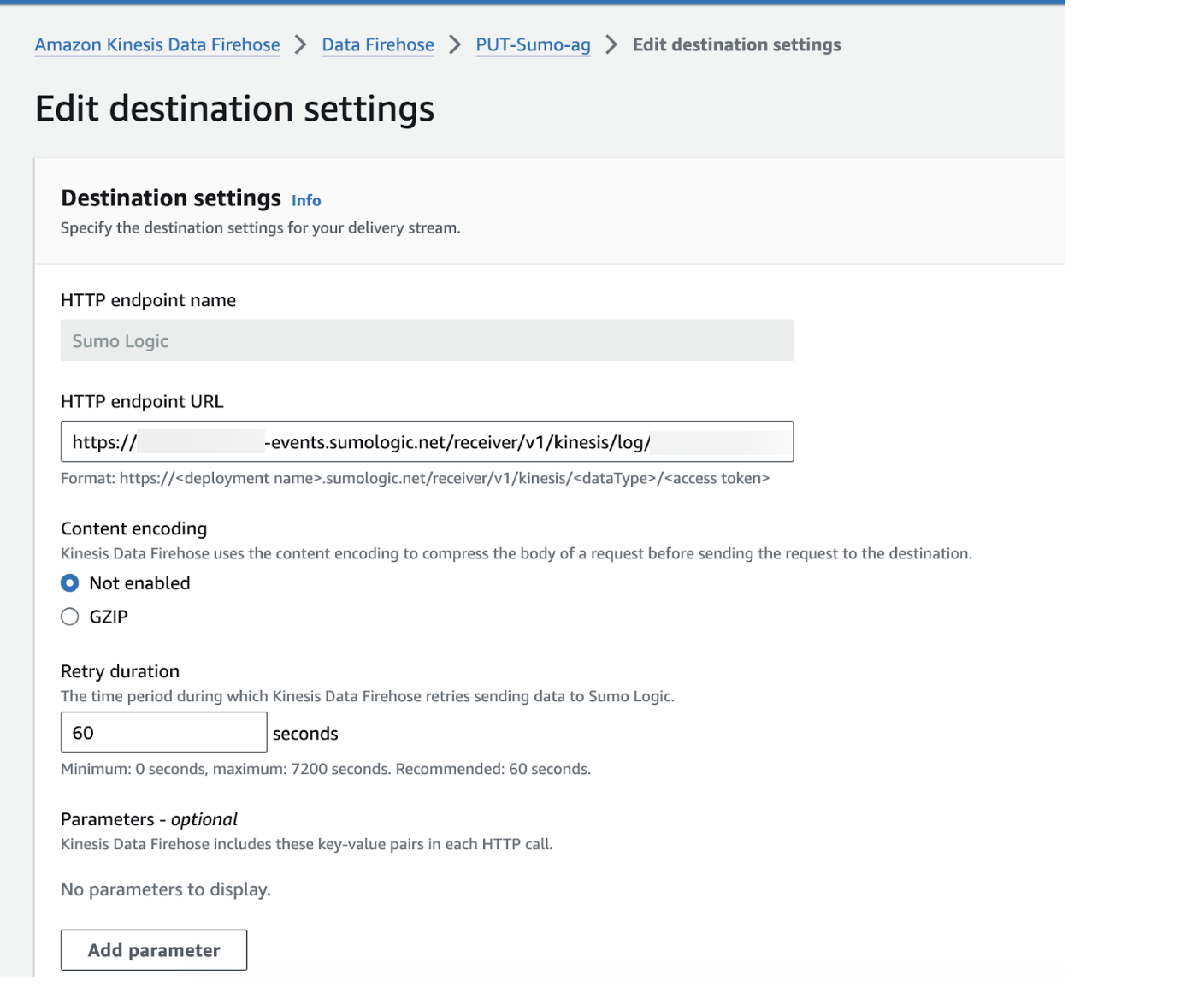The height and width of the screenshot is (992, 1204).
Task: Open the Data Firehose breadcrumb link
Action: coord(377,44)
